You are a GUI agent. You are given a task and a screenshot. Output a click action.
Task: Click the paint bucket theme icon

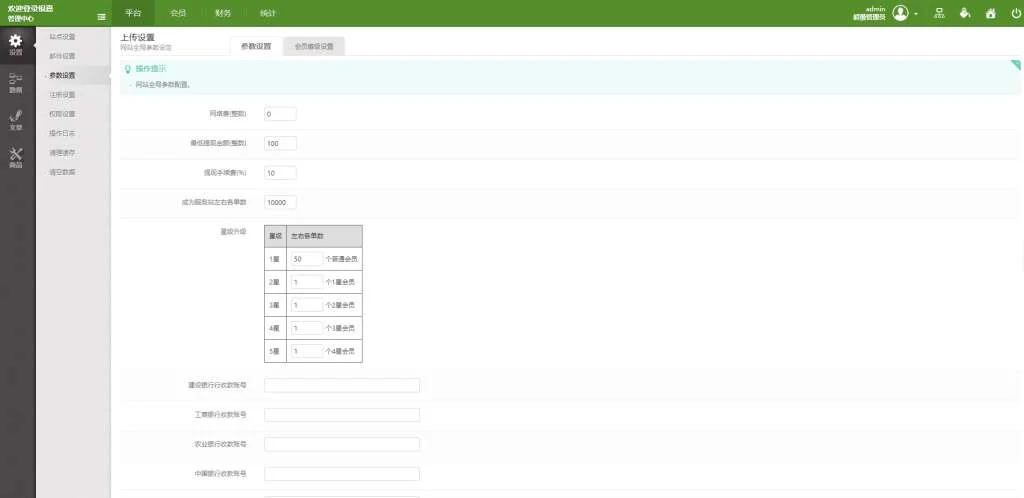point(964,14)
